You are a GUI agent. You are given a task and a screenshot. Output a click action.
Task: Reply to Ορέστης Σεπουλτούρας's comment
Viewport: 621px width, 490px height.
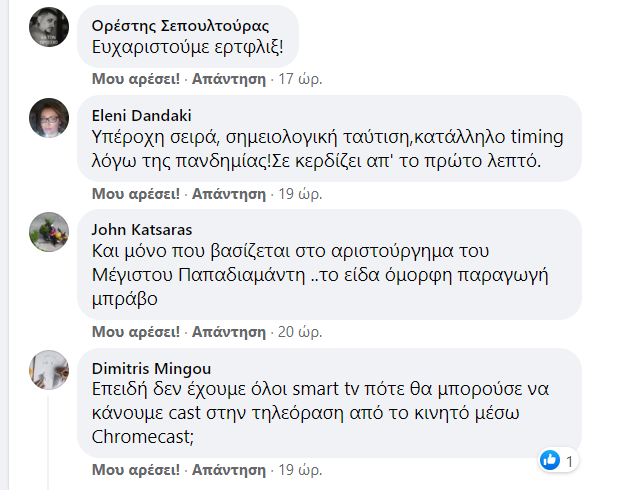click(229, 79)
